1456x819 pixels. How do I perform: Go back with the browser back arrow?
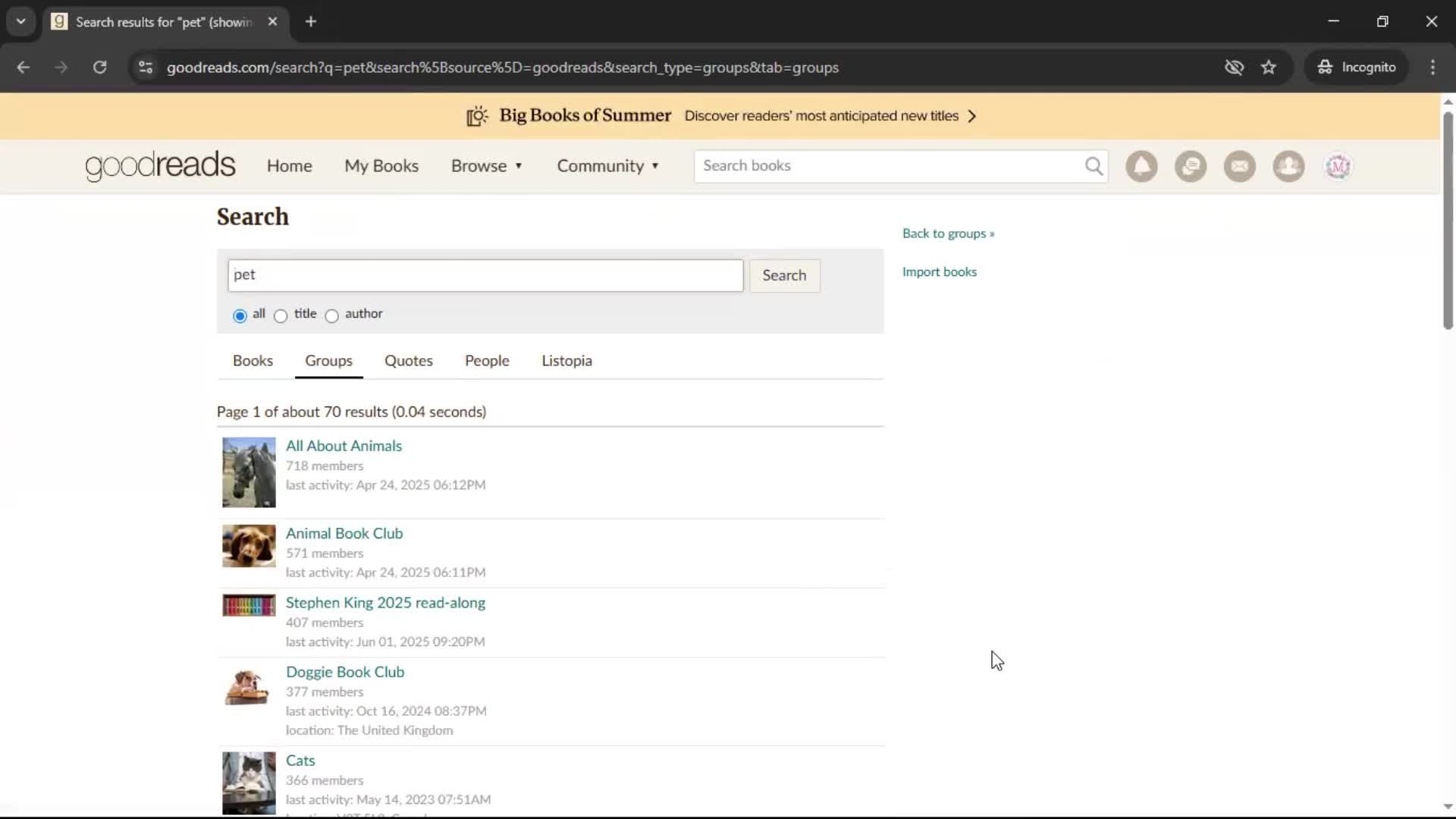tap(24, 67)
